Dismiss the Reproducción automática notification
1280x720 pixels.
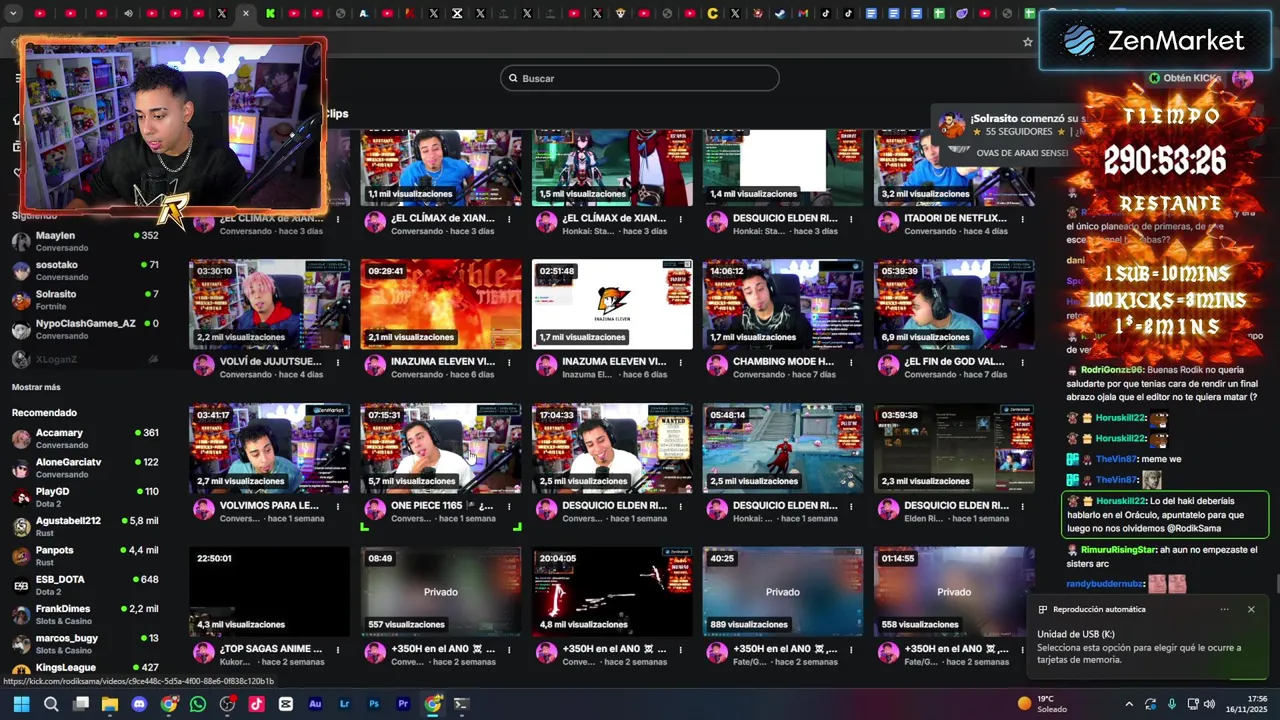point(1250,609)
